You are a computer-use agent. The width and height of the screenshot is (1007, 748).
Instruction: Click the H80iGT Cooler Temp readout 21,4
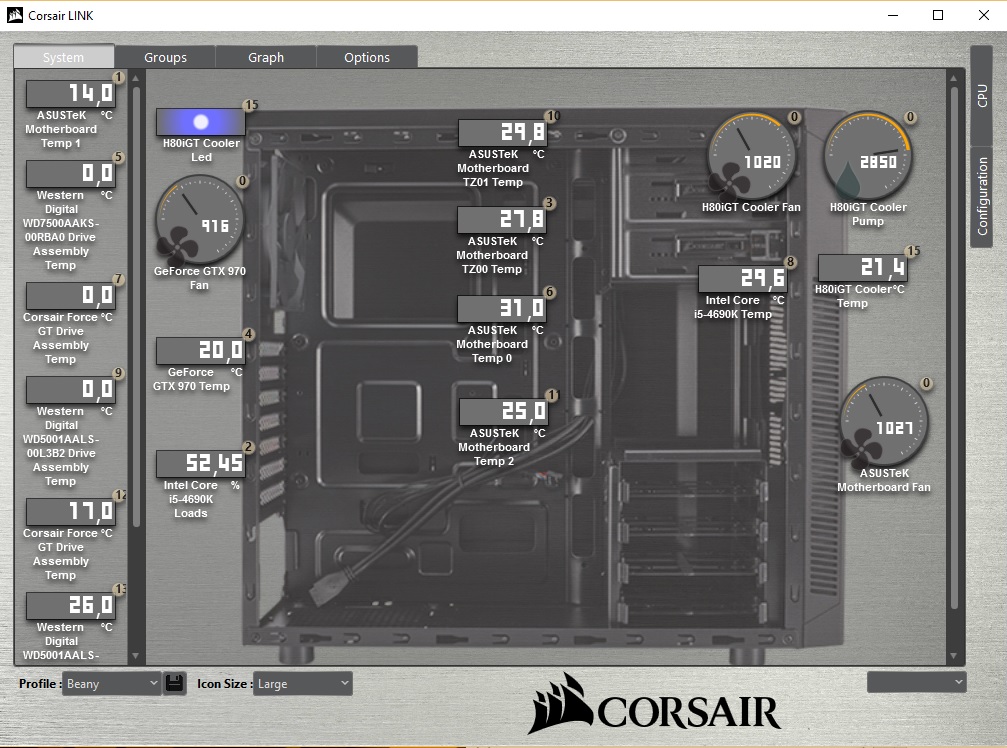(x=863, y=268)
